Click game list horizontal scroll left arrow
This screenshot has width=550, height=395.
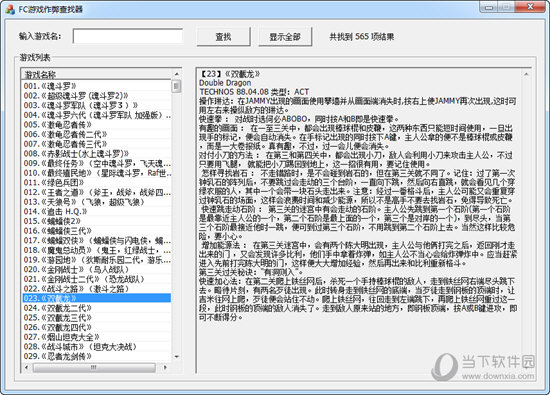click(27, 367)
